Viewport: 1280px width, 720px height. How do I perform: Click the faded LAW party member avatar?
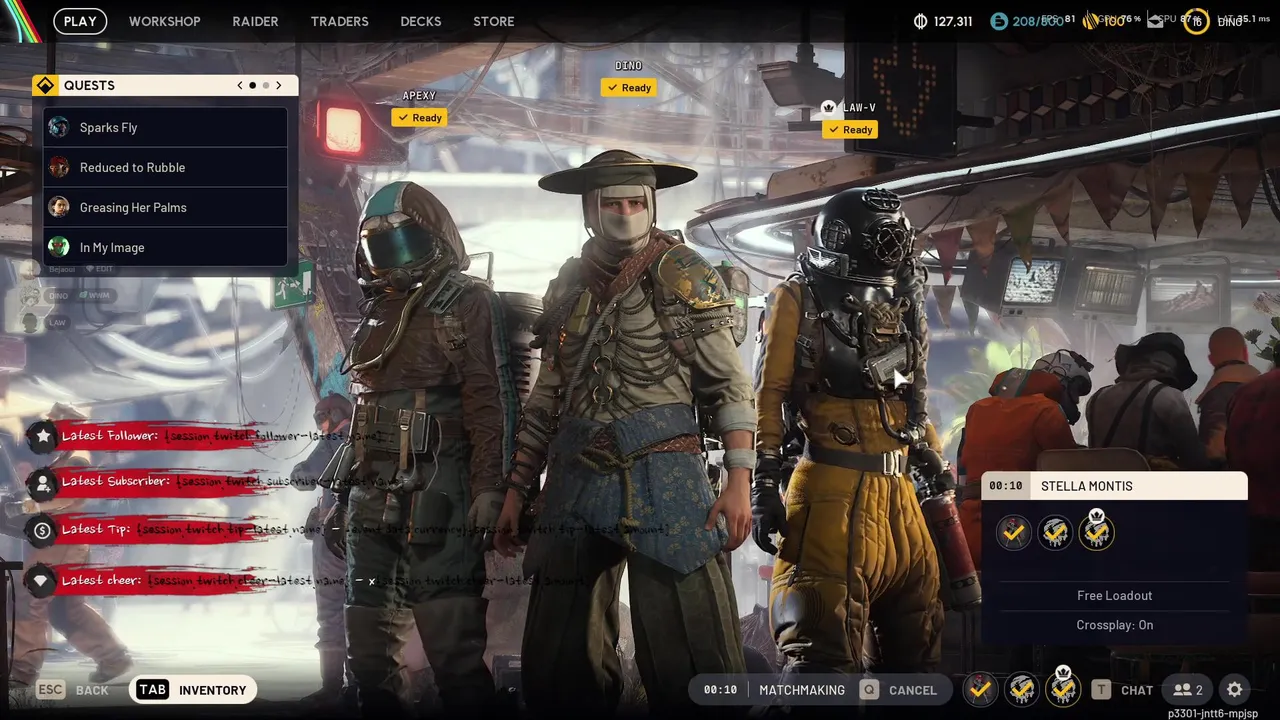coord(31,323)
